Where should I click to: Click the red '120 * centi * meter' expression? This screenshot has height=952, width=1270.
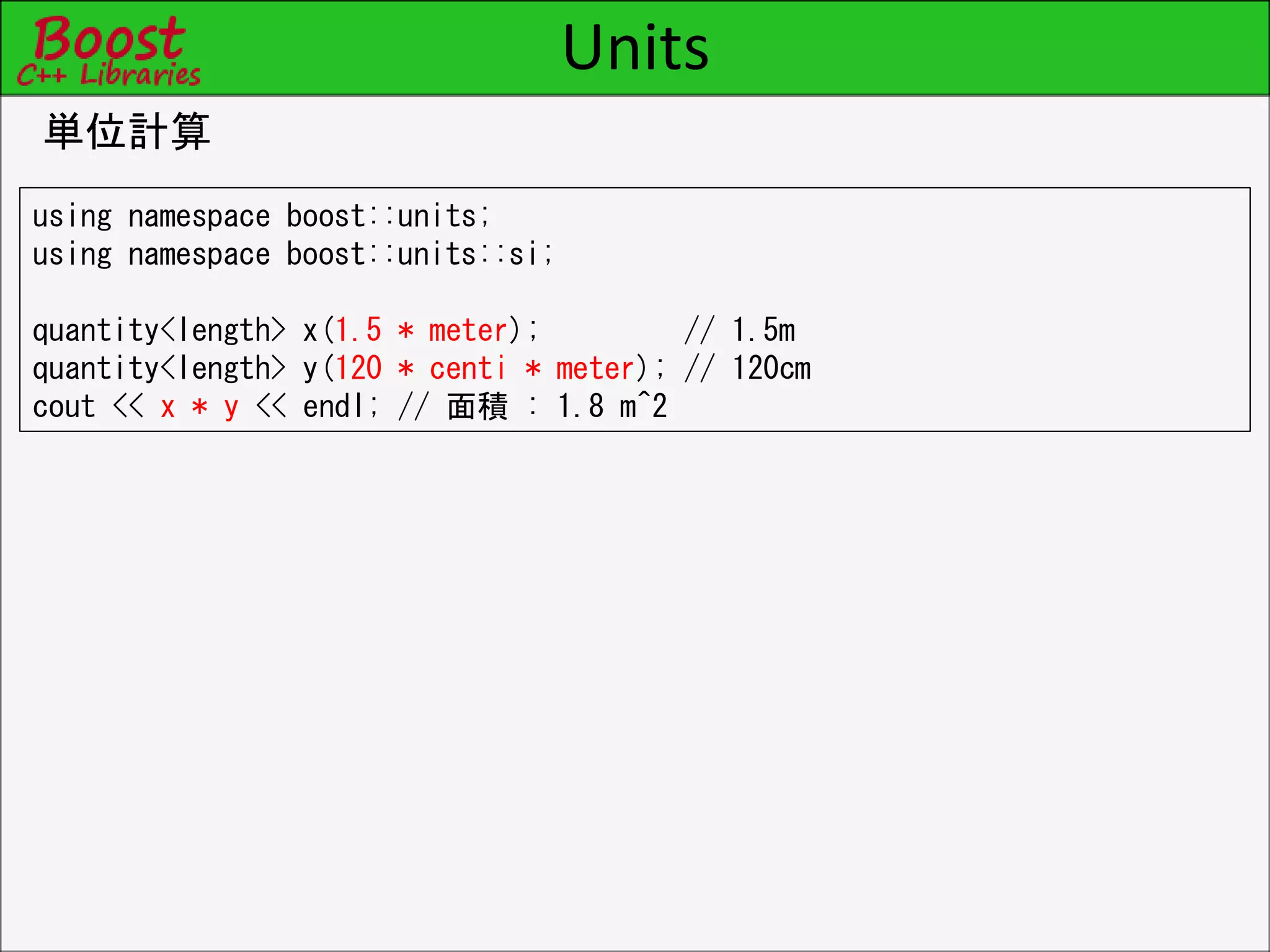[485, 368]
